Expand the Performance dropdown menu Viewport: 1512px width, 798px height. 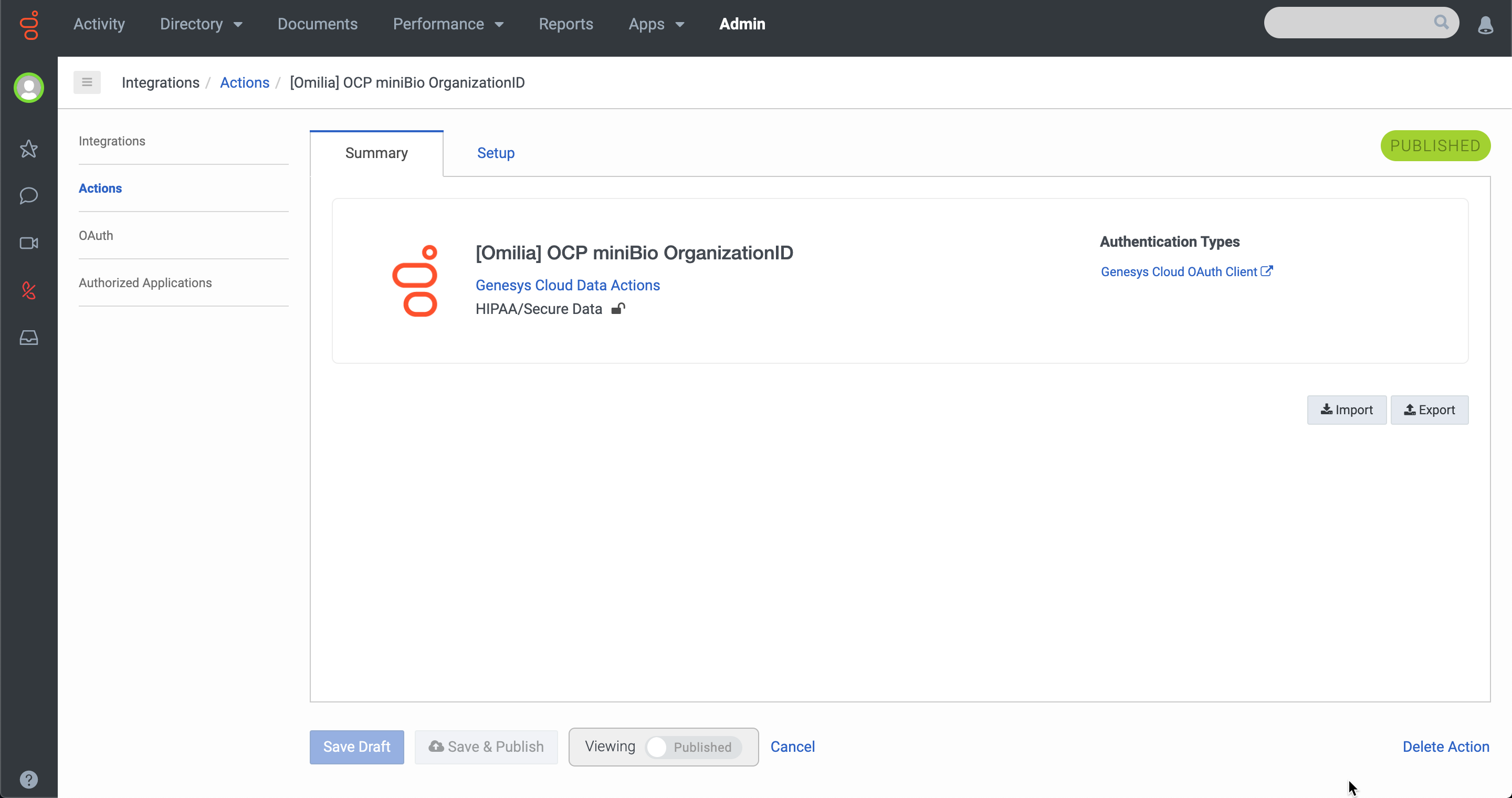[x=448, y=24]
